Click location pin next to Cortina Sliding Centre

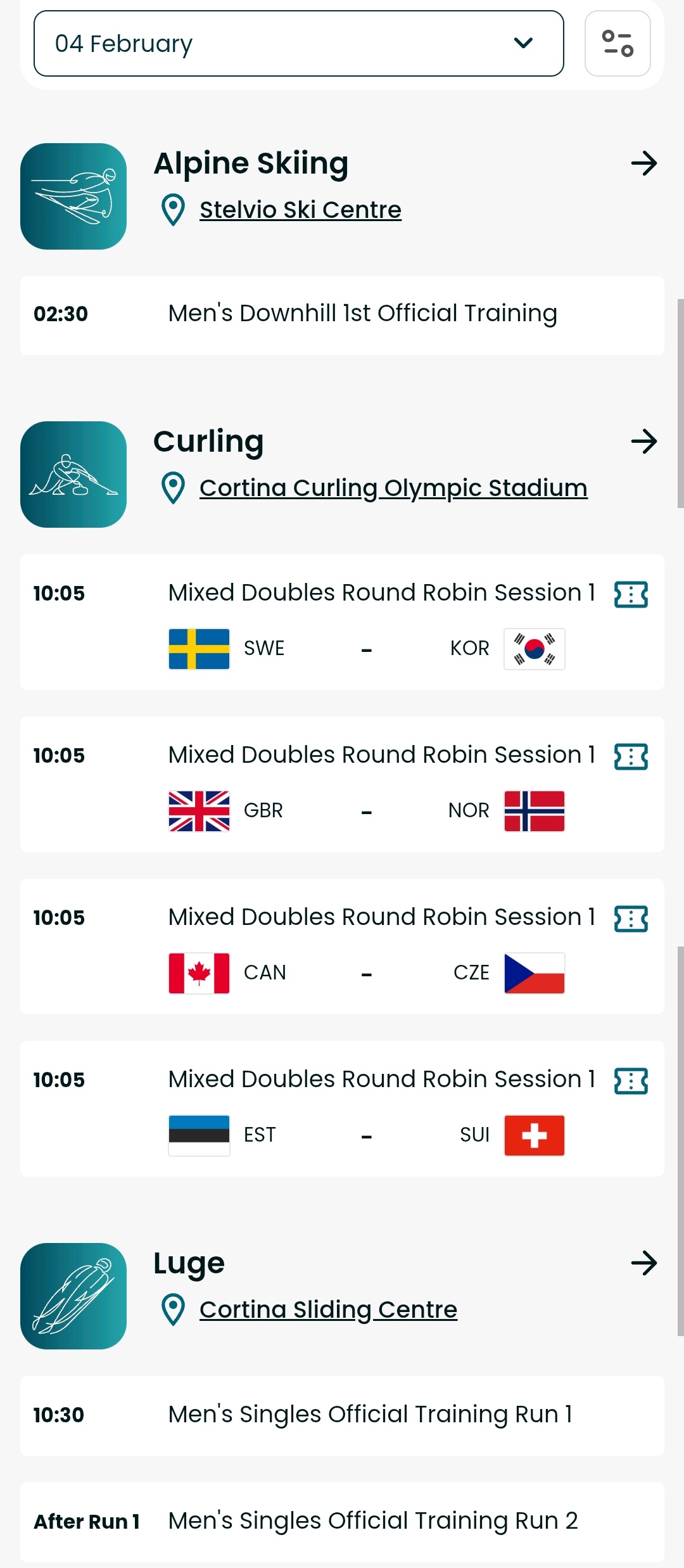[173, 1310]
